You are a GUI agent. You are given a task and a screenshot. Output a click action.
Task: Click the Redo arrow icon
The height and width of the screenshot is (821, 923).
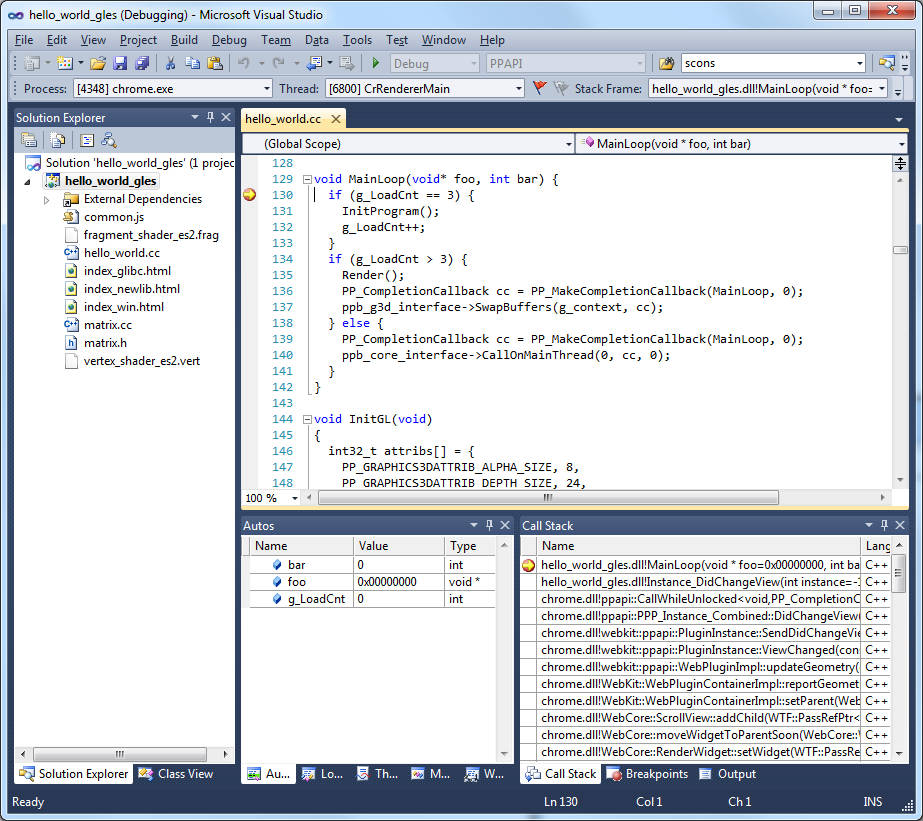tap(278, 63)
